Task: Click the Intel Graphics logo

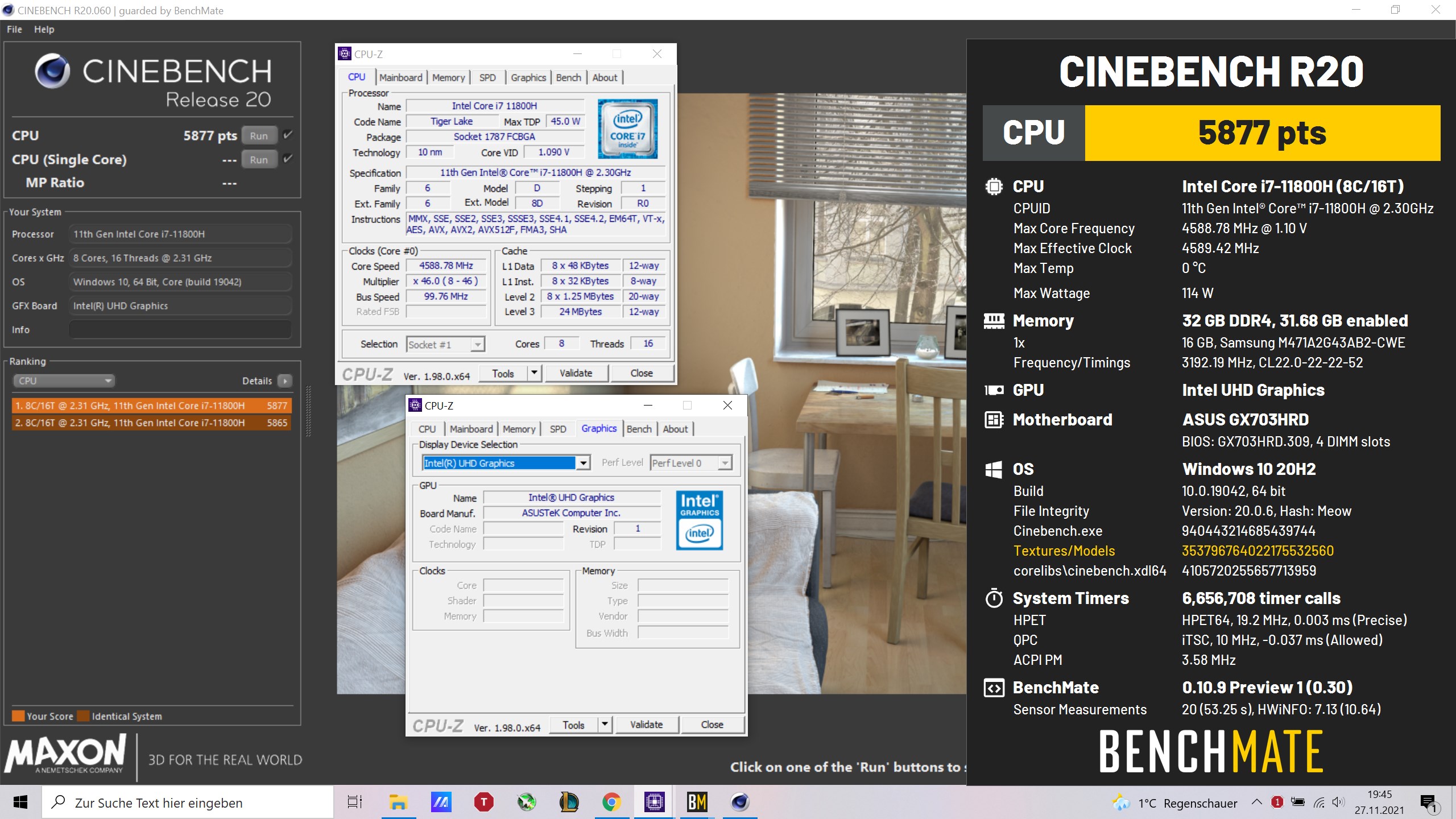Action: pos(700,520)
